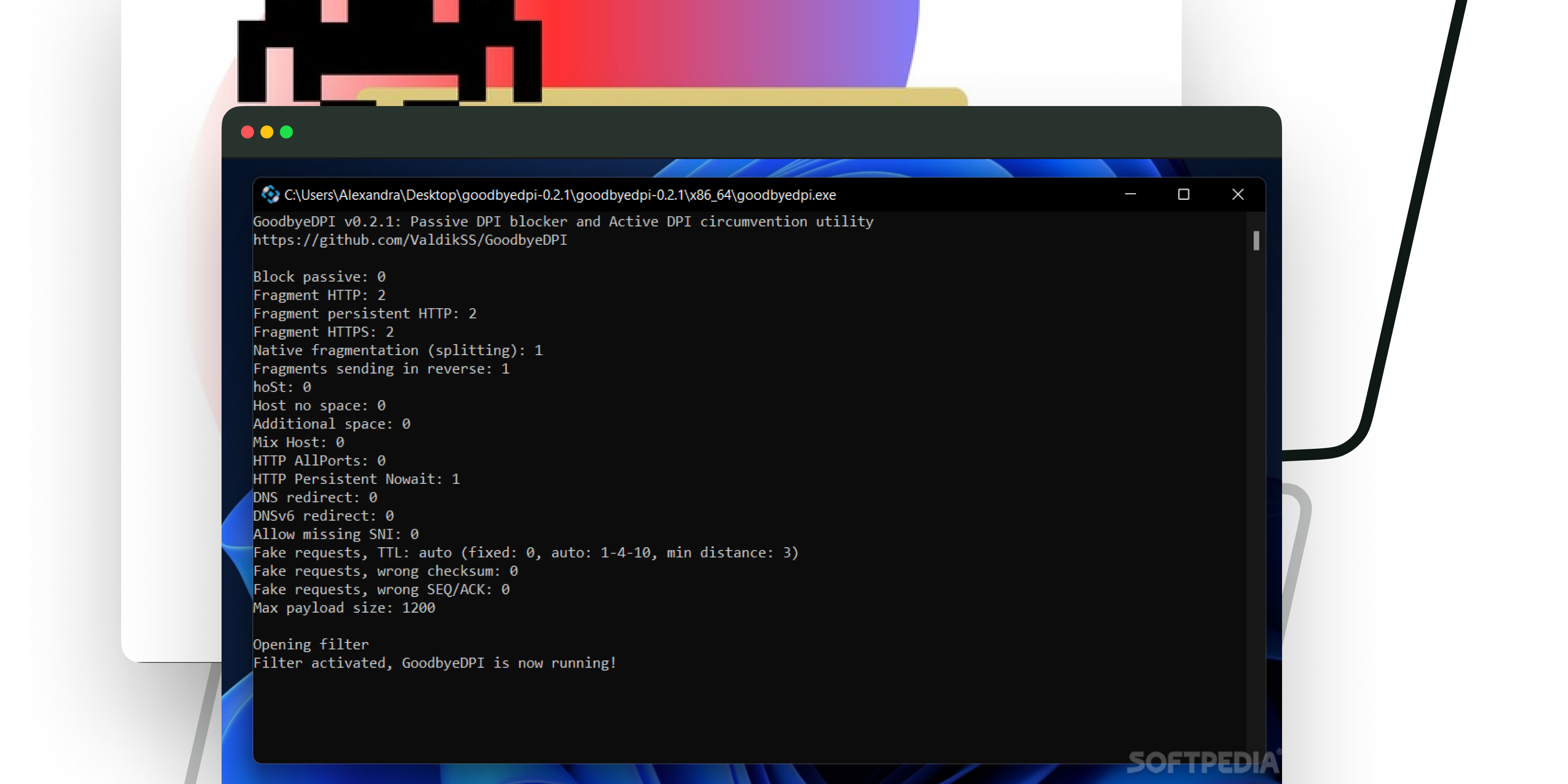
Task: Click the close window button
Action: coord(1238,193)
